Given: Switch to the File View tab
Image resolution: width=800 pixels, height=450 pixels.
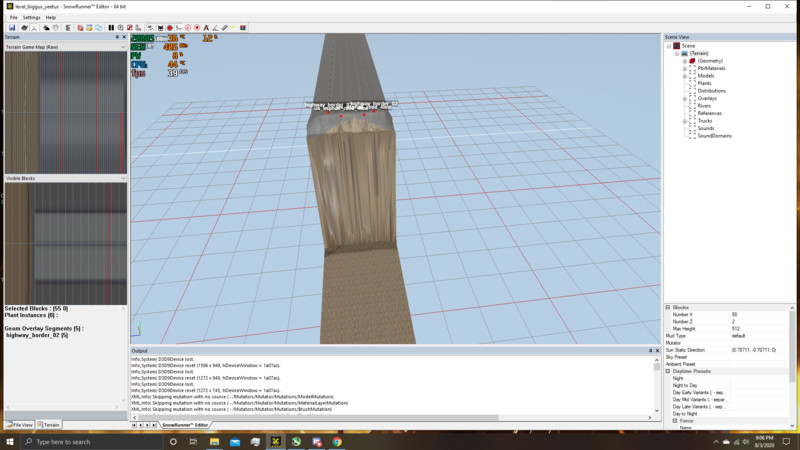Looking at the screenshot, I should (19, 425).
